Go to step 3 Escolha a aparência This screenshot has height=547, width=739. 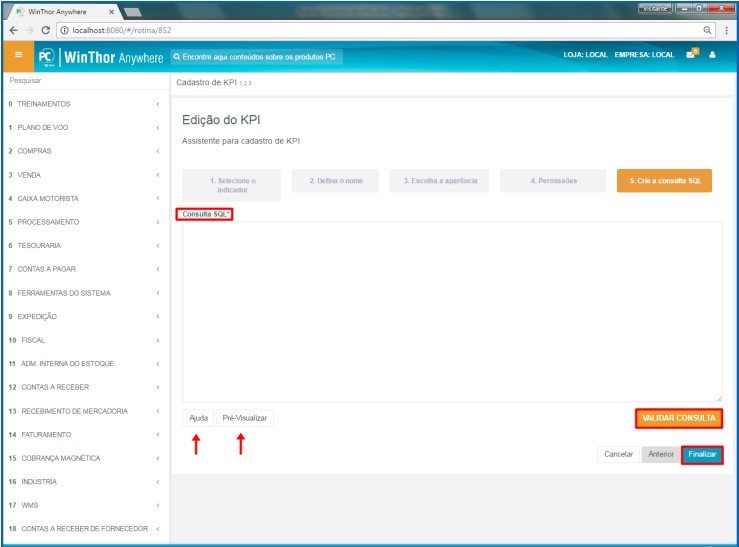pos(439,181)
